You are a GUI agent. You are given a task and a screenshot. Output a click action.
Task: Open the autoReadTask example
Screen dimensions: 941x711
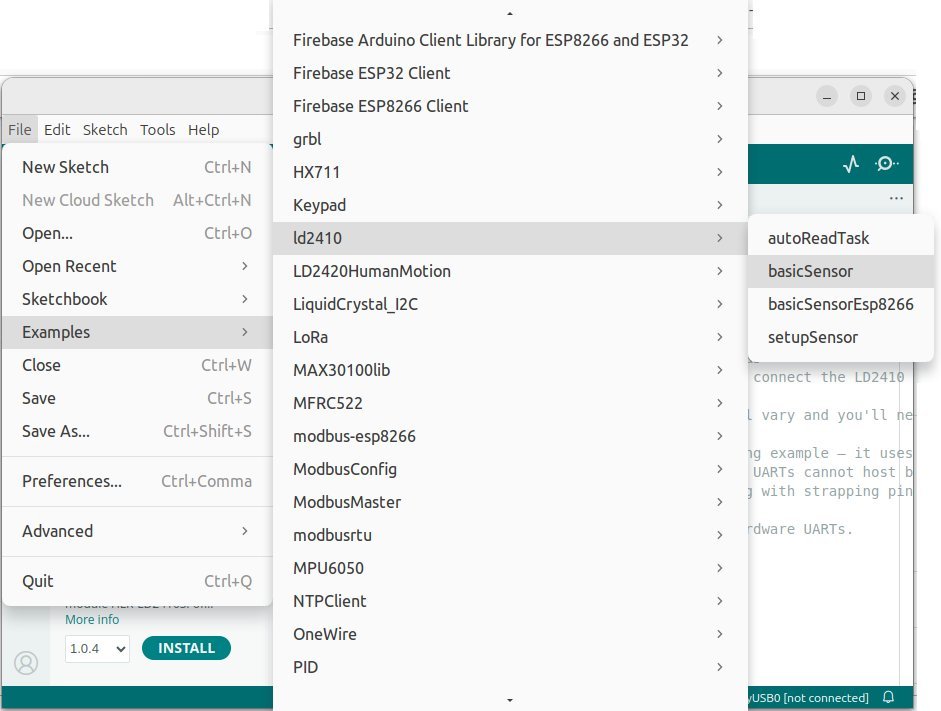point(841,238)
